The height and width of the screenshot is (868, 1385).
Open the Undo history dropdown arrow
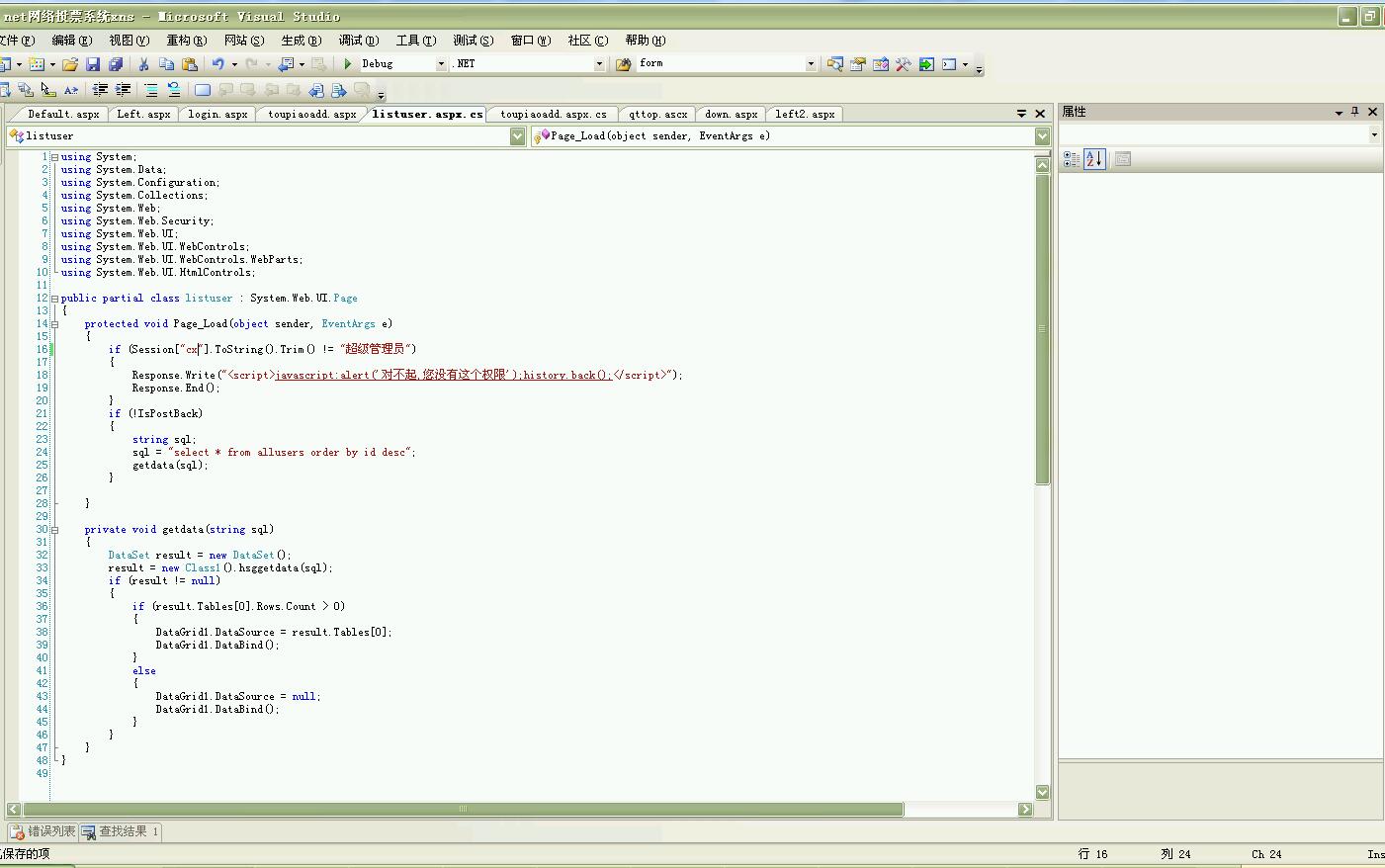click(234, 64)
